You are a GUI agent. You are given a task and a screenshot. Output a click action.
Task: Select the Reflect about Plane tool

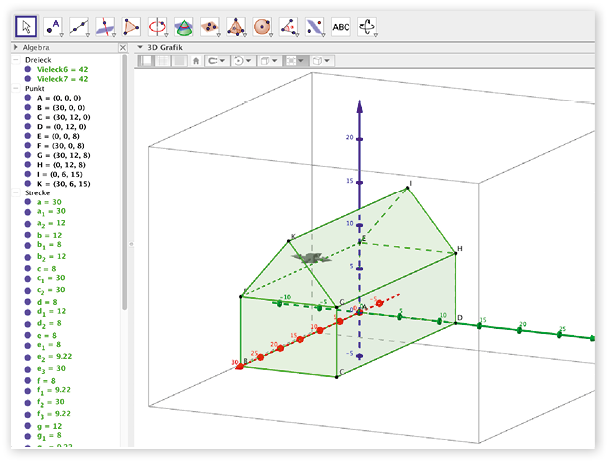click(315, 26)
